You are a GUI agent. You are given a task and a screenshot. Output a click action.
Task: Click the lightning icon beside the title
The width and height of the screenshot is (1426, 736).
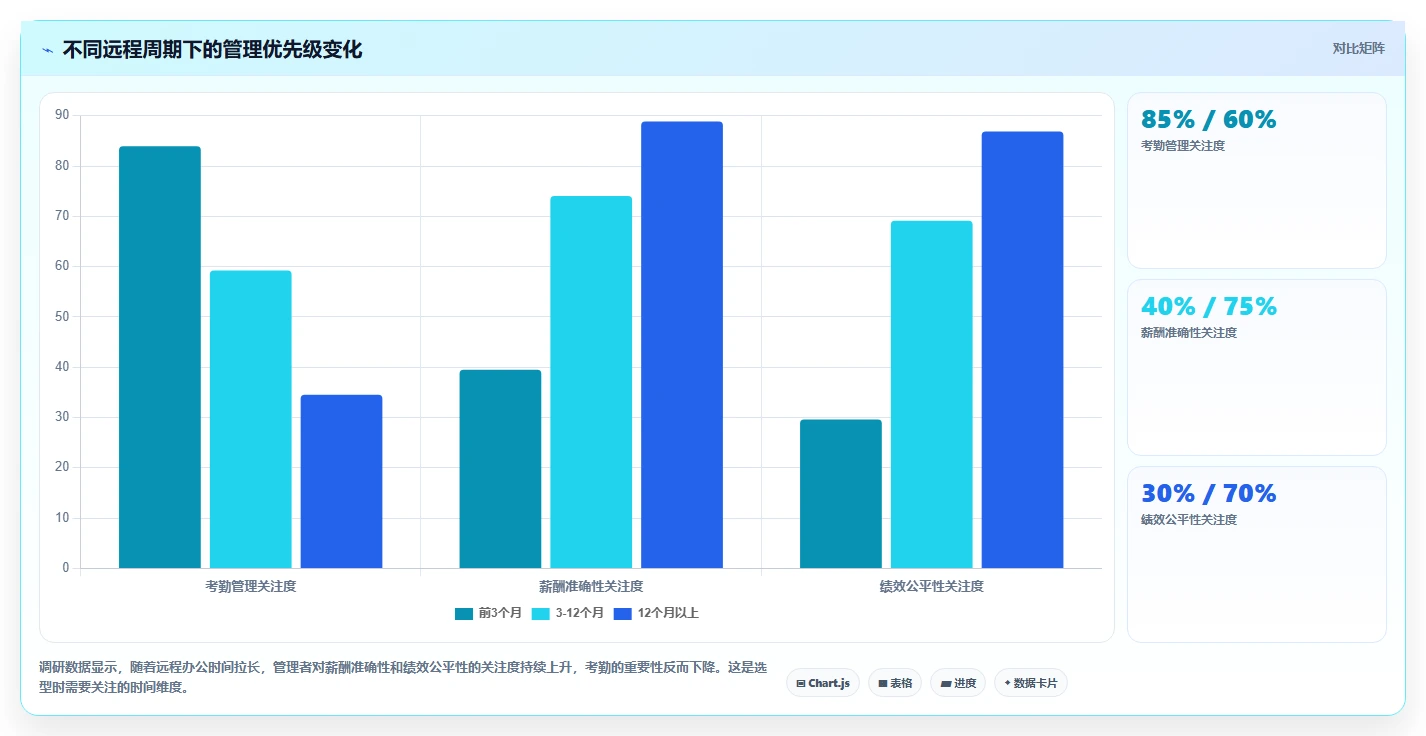[x=48, y=50]
